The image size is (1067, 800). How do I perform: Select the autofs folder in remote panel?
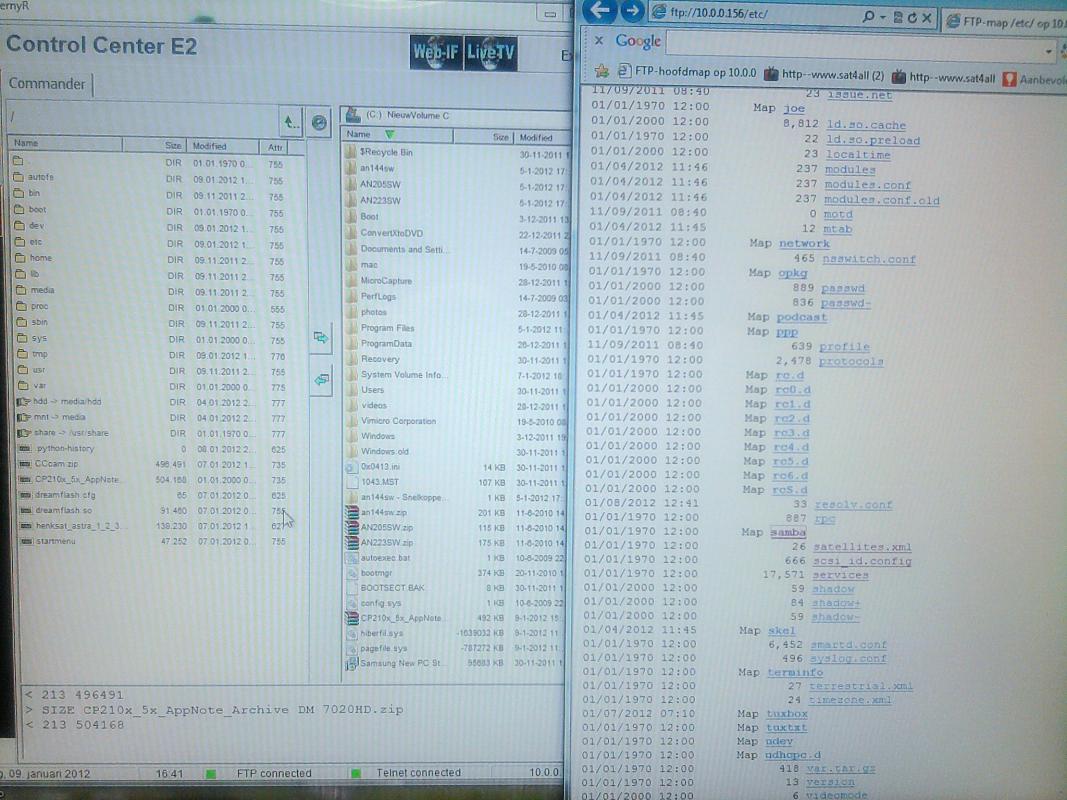[x=34, y=177]
